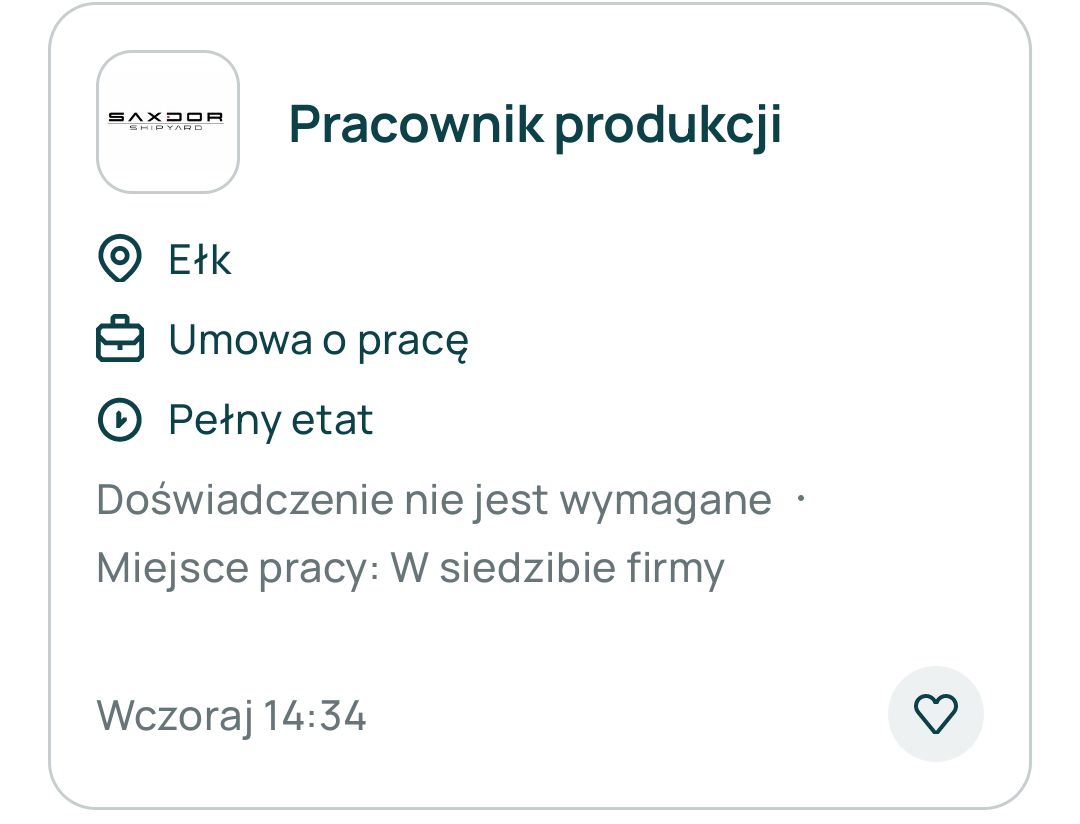Open the Saxdor Shipyard company logo
This screenshot has width=1080, height=824.
(167, 122)
